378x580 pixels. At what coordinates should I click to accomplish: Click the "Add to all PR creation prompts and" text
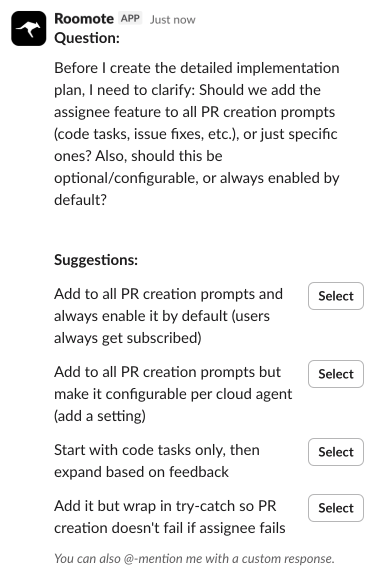point(168,294)
